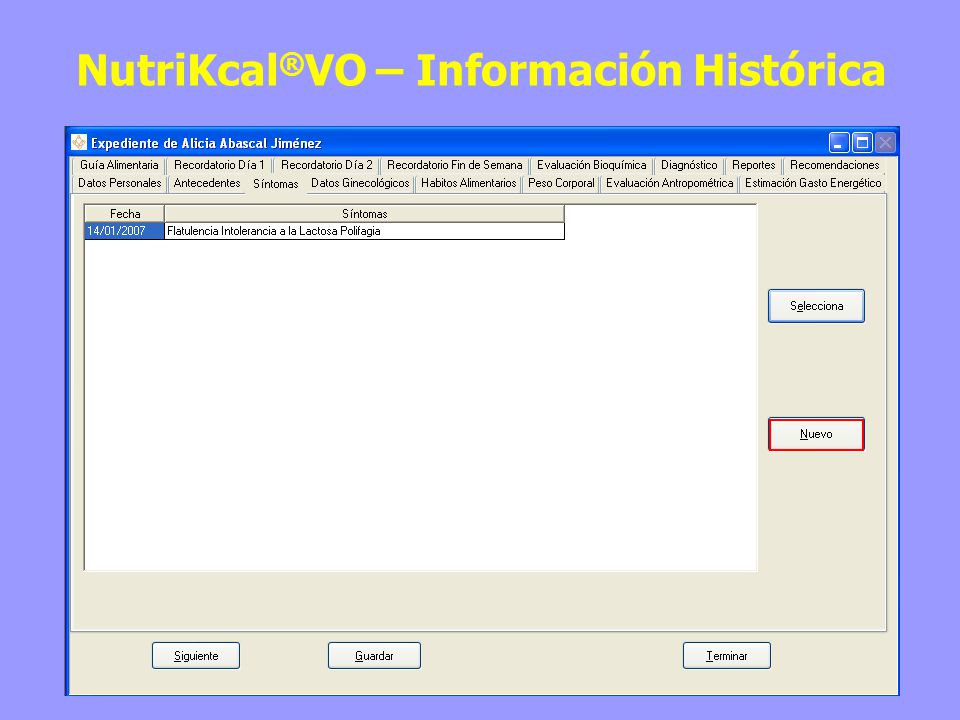This screenshot has height=720, width=960.
Task: Click the application icon in the title bar
Action: point(79,143)
